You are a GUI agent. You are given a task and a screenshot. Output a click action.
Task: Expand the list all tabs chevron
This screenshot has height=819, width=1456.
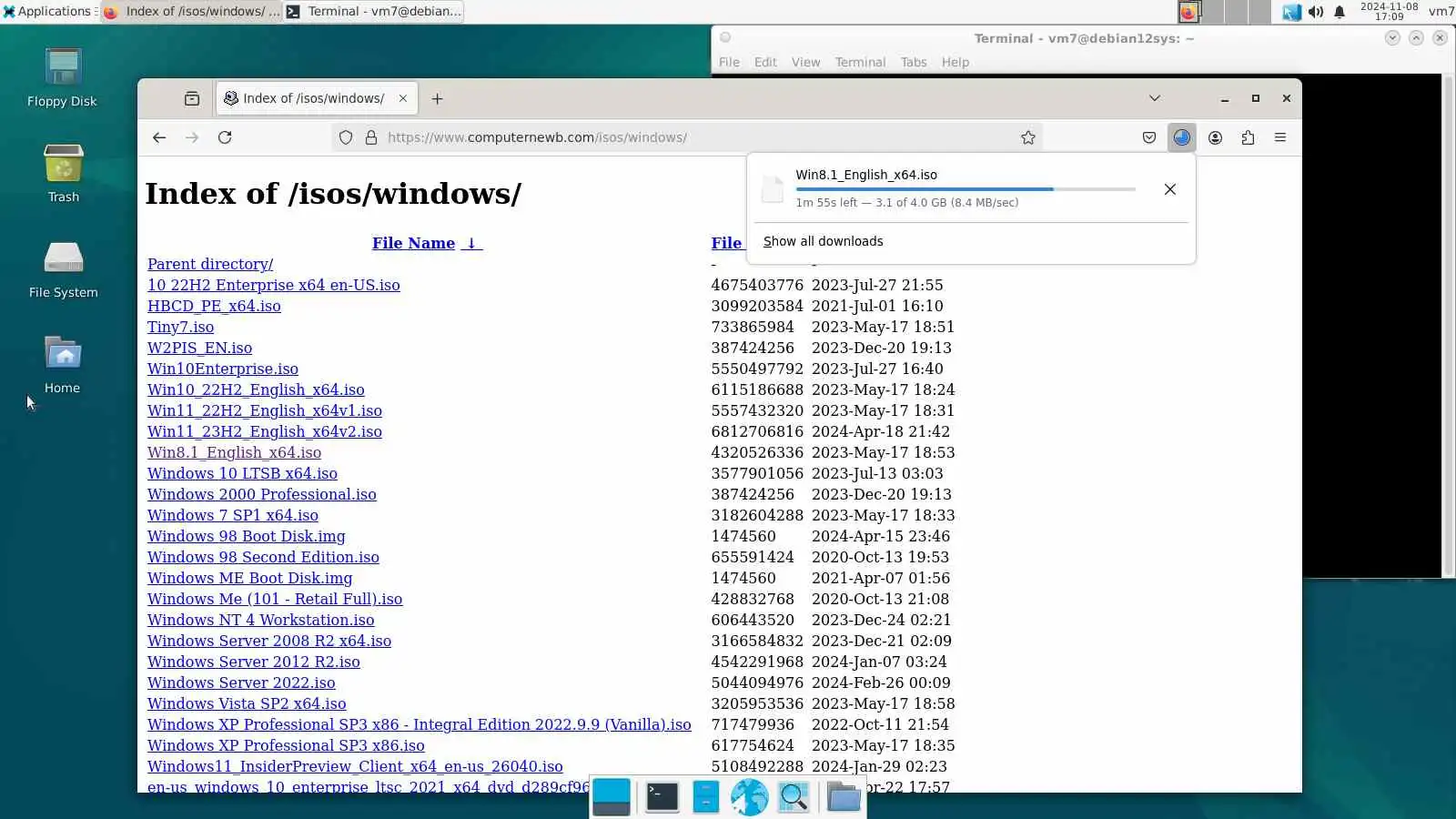click(x=1155, y=98)
